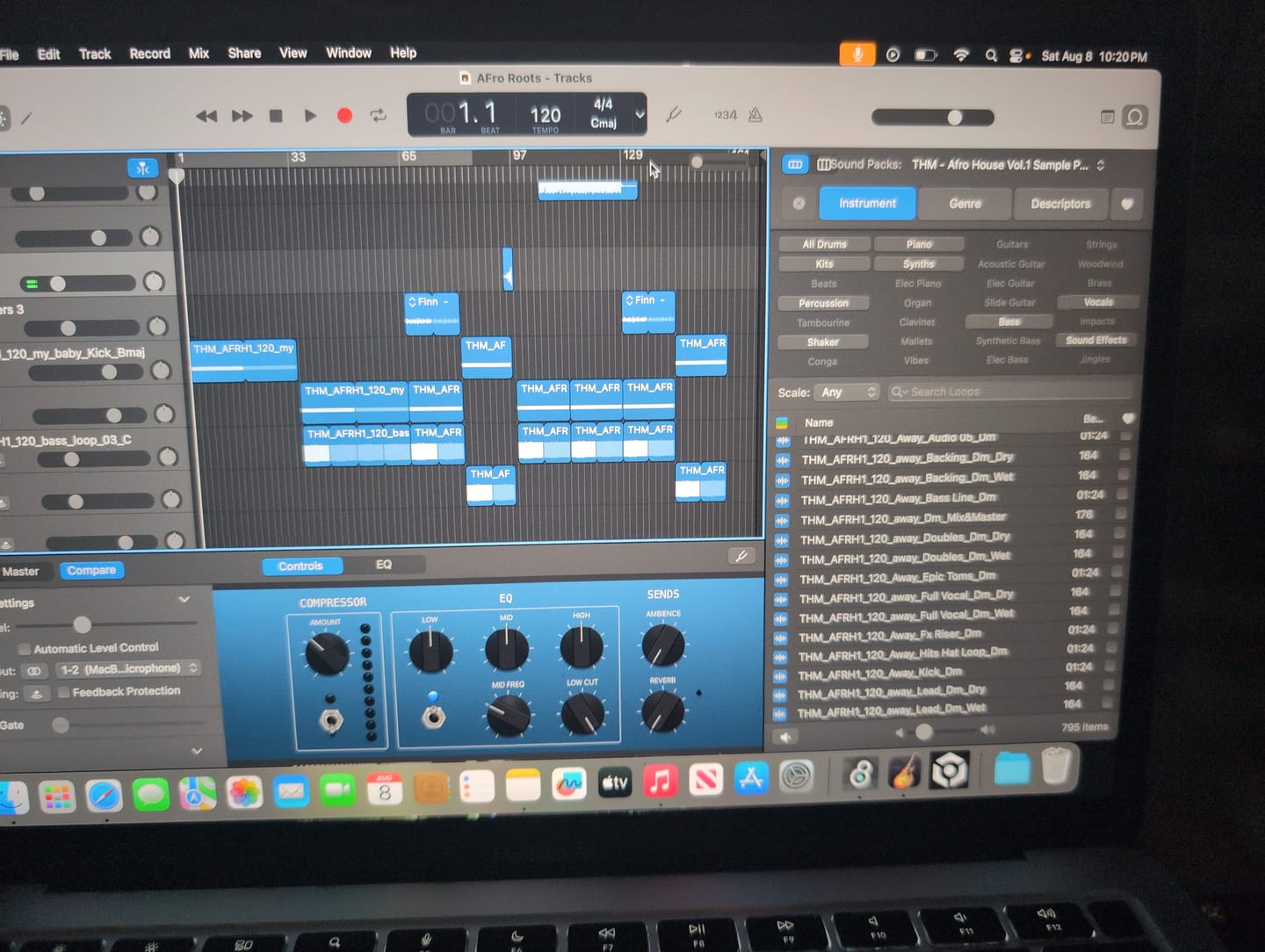Open the Track menu

[95, 54]
